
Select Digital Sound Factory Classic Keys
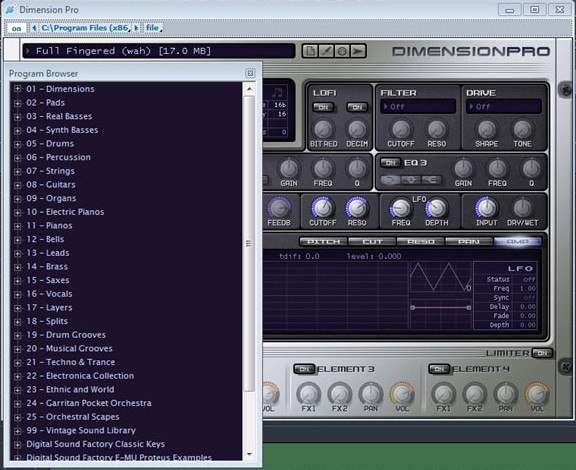tap(96, 444)
